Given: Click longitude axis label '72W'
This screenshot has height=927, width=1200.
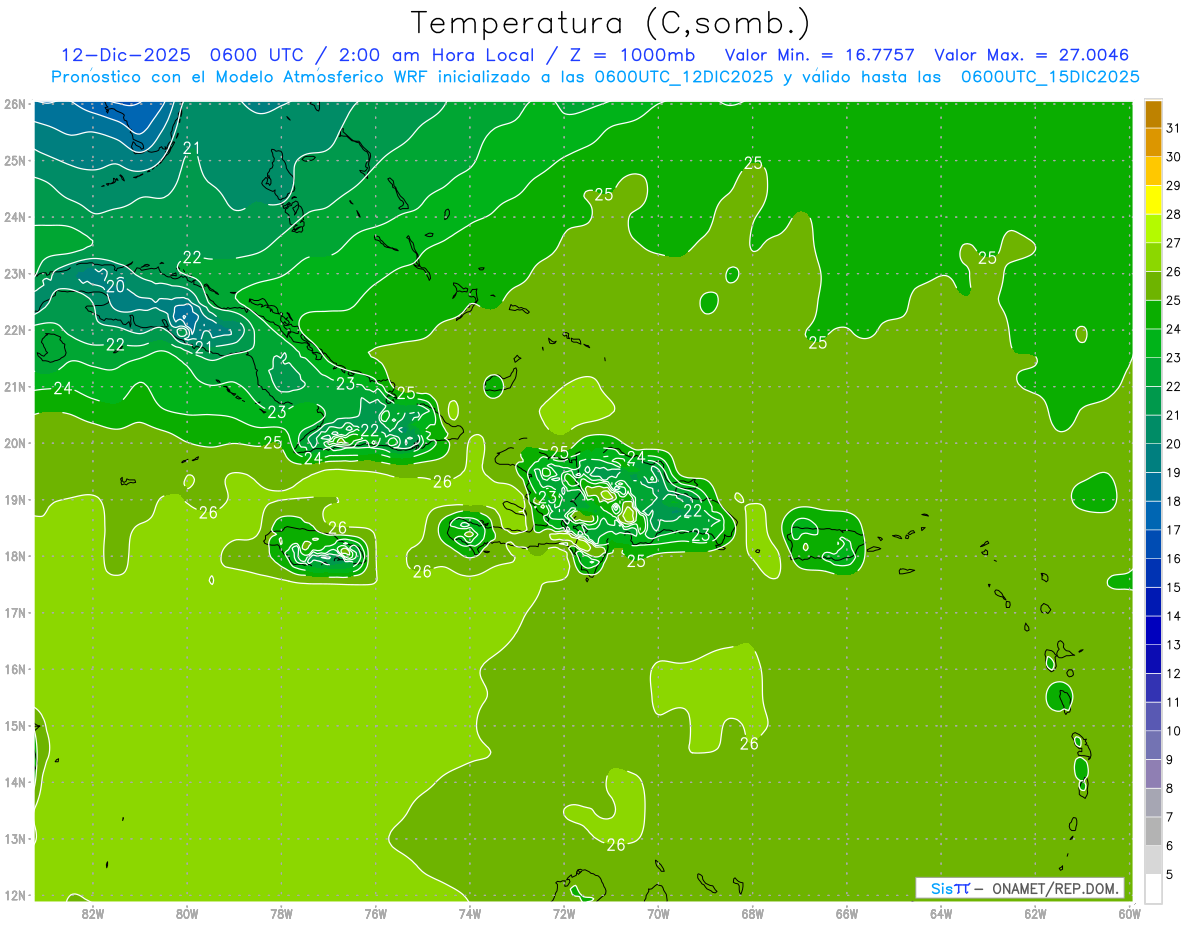Looking at the screenshot, I should pos(563,913).
